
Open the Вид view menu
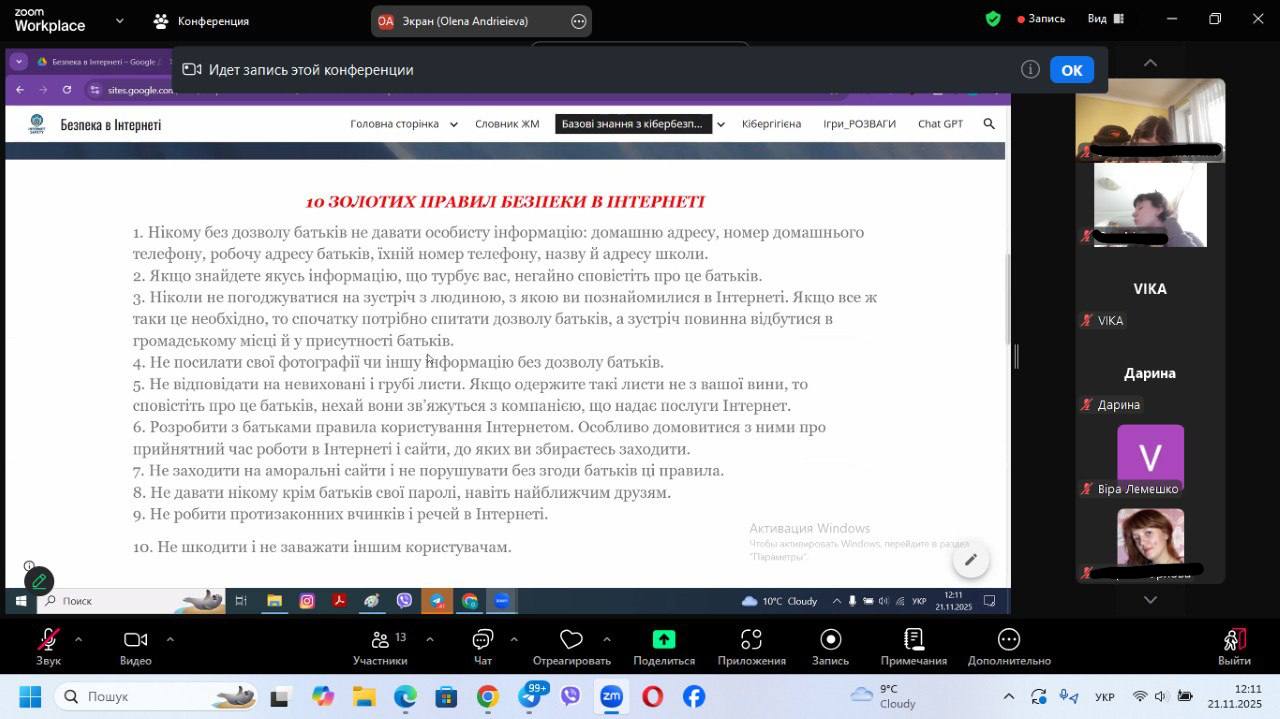coord(1105,19)
